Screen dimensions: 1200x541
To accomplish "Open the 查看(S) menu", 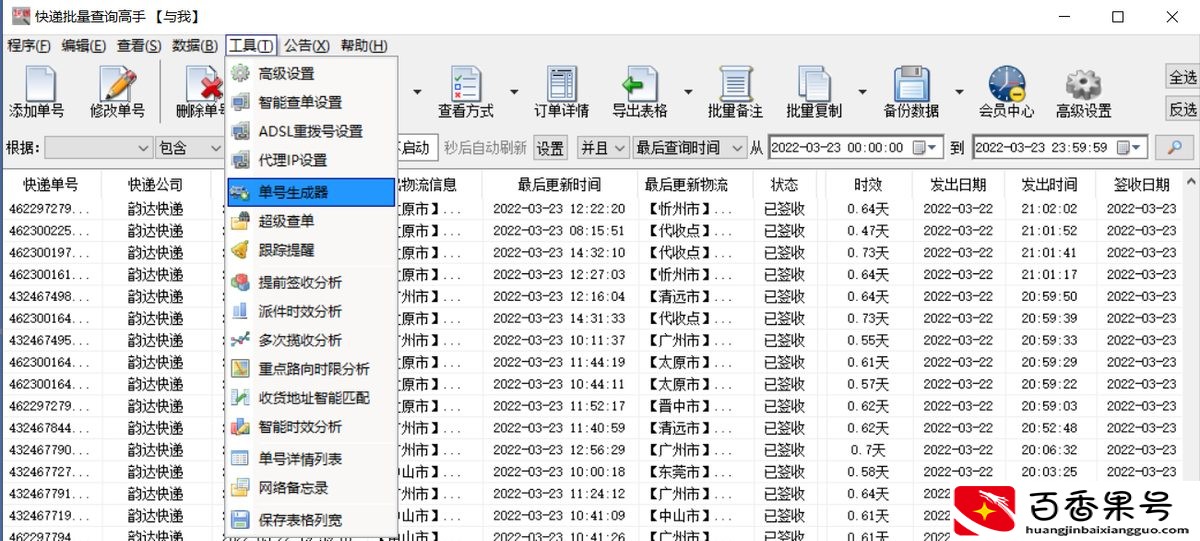I will (139, 45).
